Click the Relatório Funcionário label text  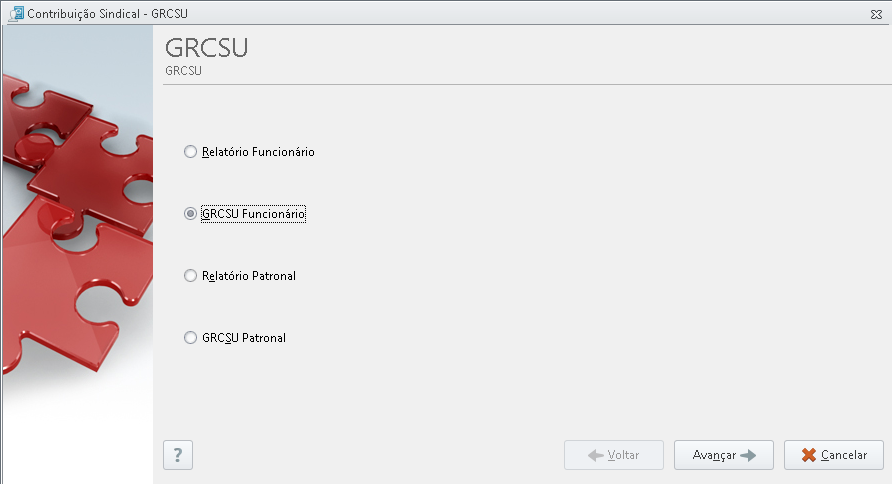(258, 152)
